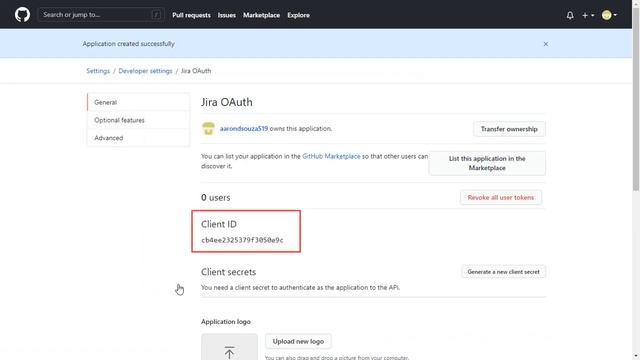
Task: Expand the plus create-new menu
Action: [x=588, y=15]
